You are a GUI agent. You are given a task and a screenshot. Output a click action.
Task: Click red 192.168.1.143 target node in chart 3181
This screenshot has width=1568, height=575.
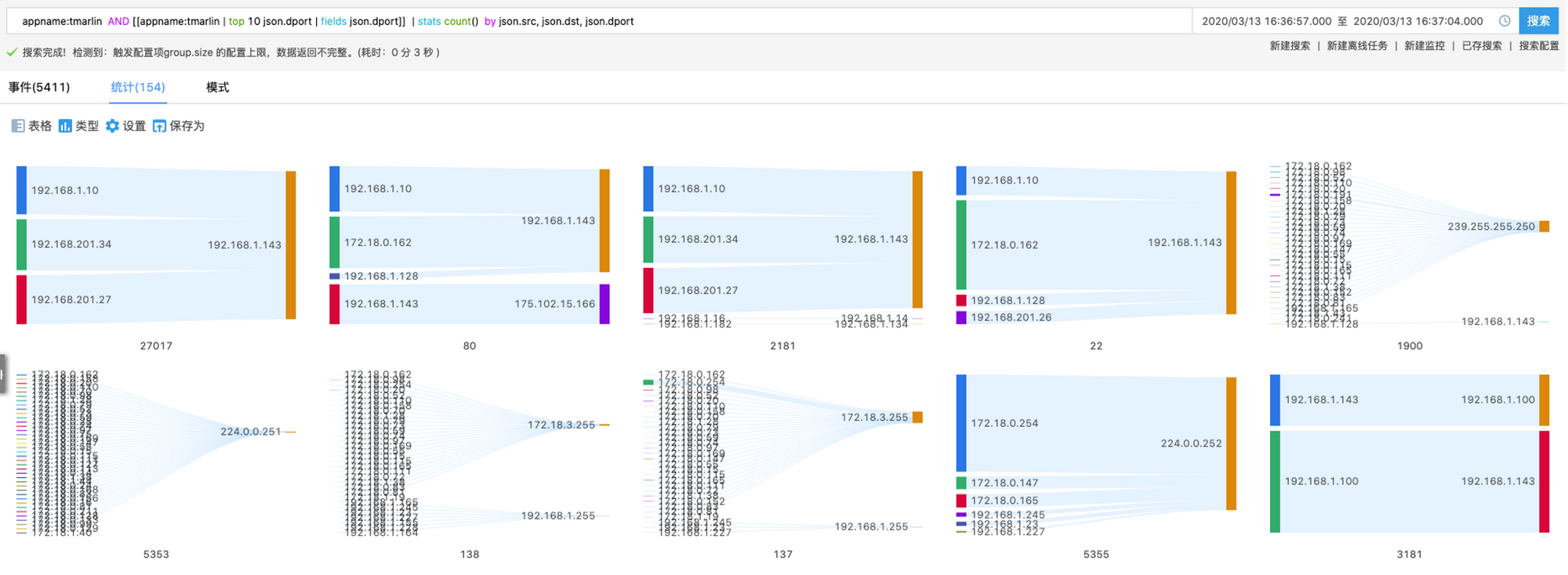(1544, 482)
